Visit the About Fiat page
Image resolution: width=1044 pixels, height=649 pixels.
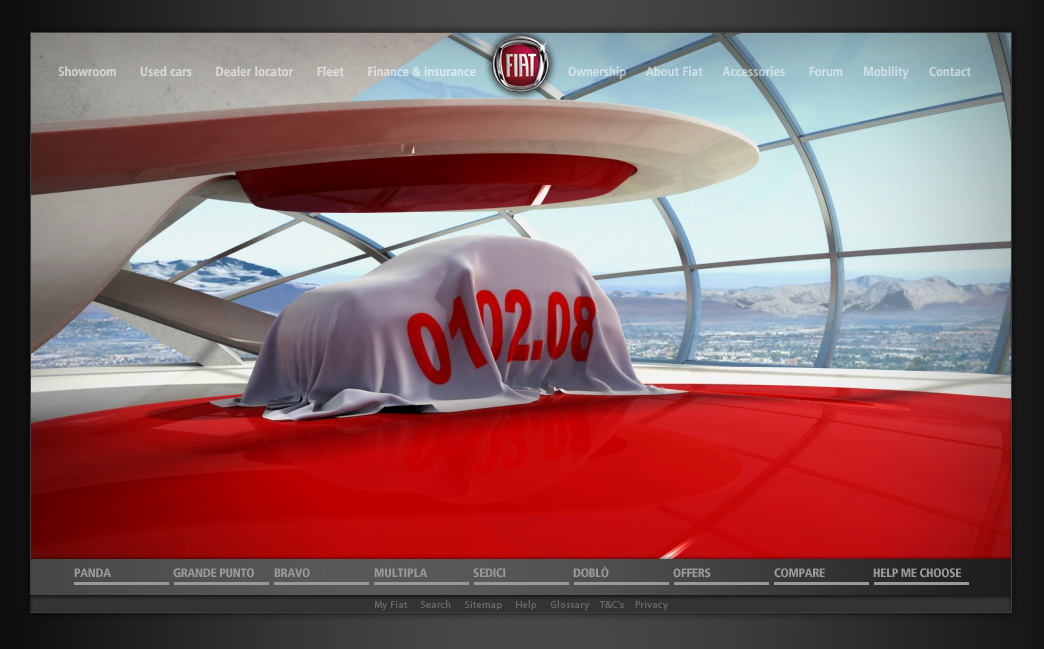[x=674, y=71]
